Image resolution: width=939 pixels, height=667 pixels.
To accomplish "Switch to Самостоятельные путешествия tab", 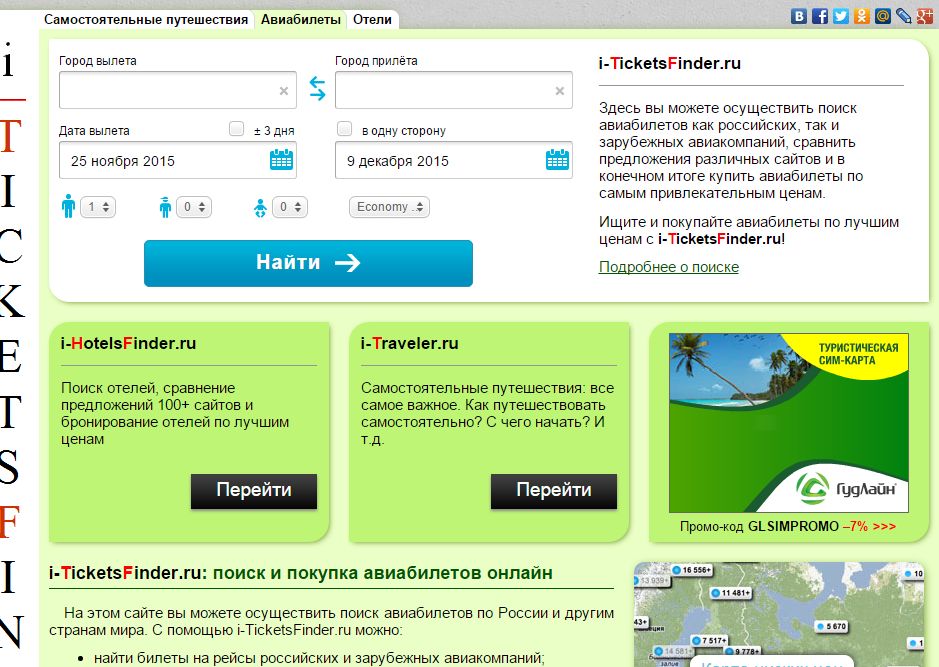I will 146,20.
